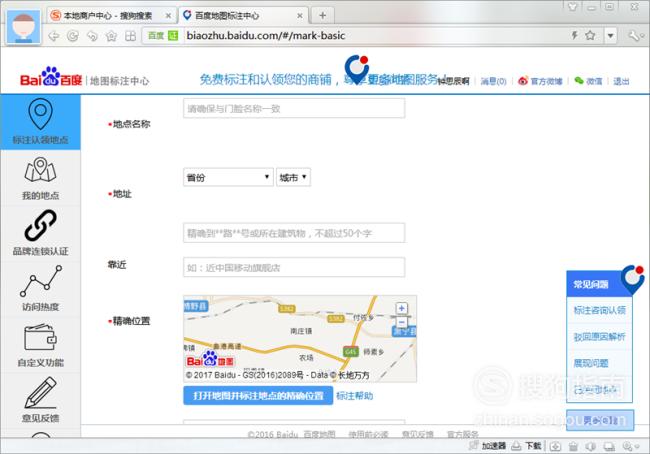The image size is (650, 454).
Task: Click the 下载 status bar item
Action: [526, 446]
